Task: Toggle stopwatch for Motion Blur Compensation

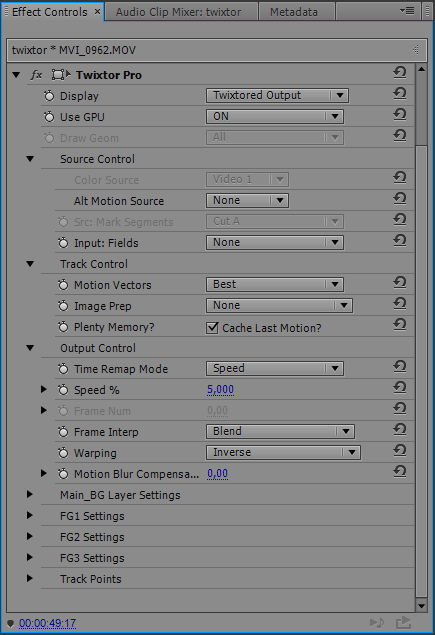Action: [63, 474]
